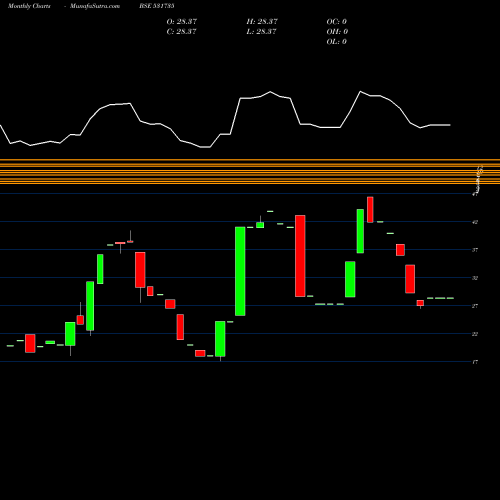
Task: Click the "Monthly Charts" title text
Action: point(29,6)
